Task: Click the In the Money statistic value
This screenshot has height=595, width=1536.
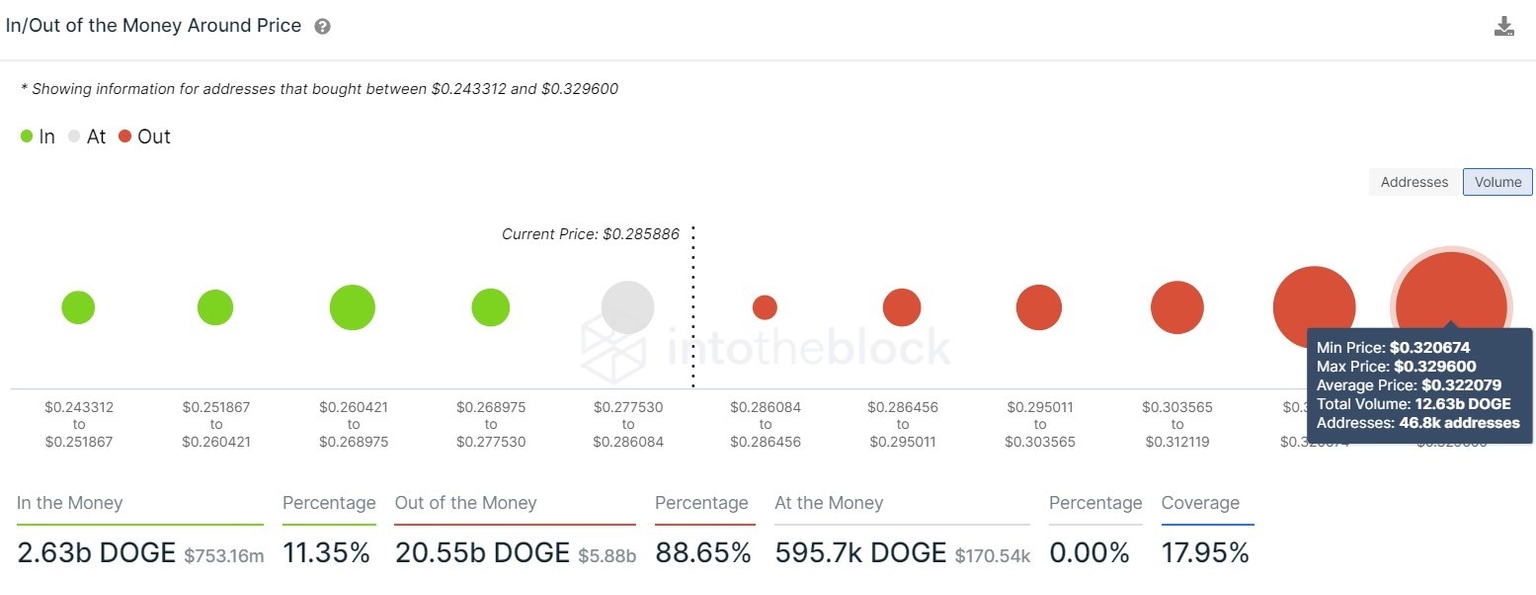Action: 96,552
